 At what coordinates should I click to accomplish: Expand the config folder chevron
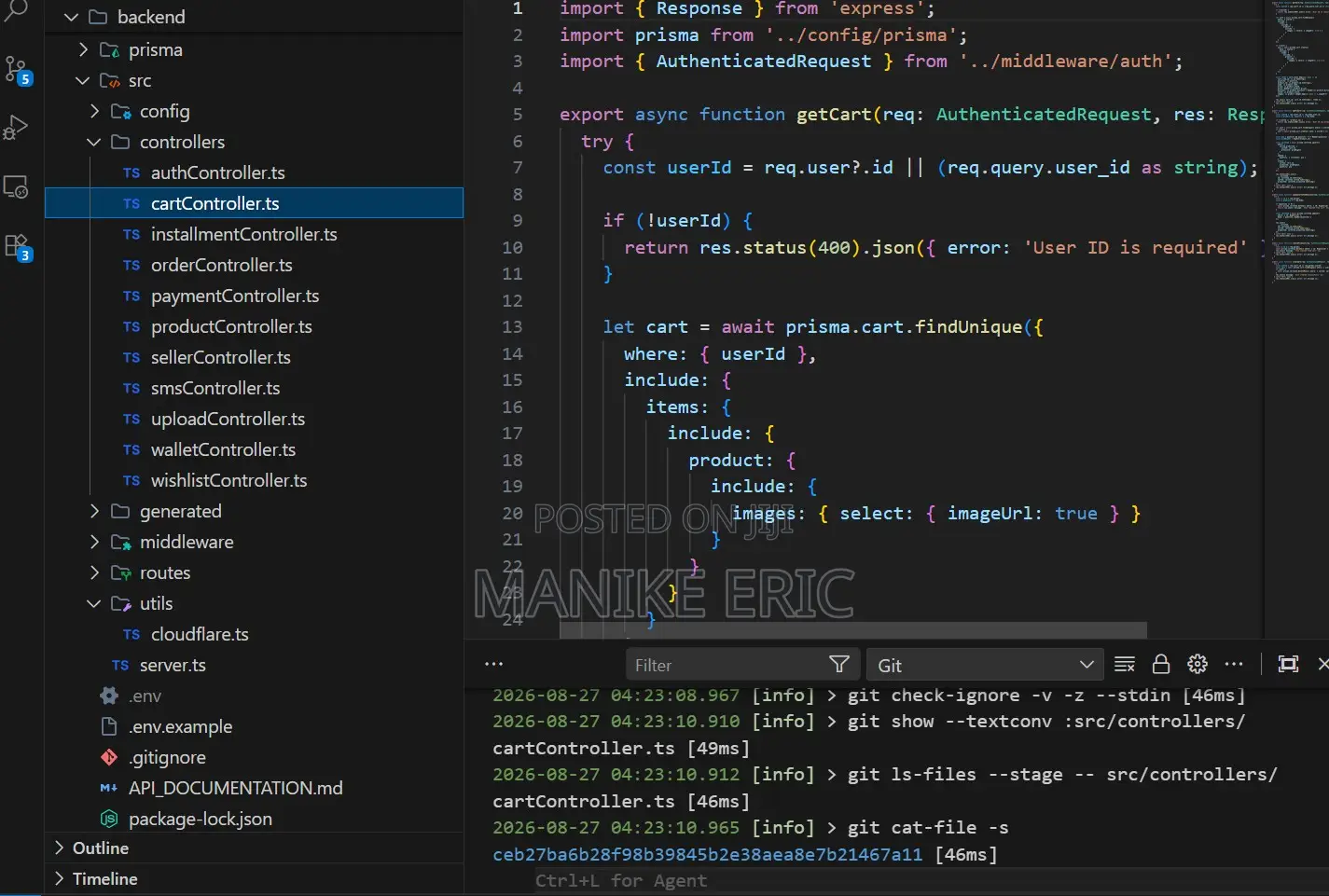[94, 111]
